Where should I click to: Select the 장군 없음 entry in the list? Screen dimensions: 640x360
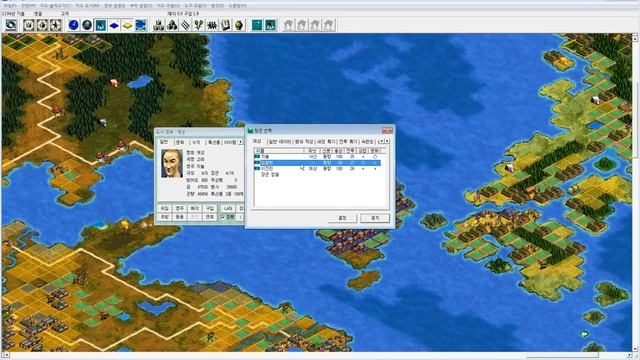270,174
